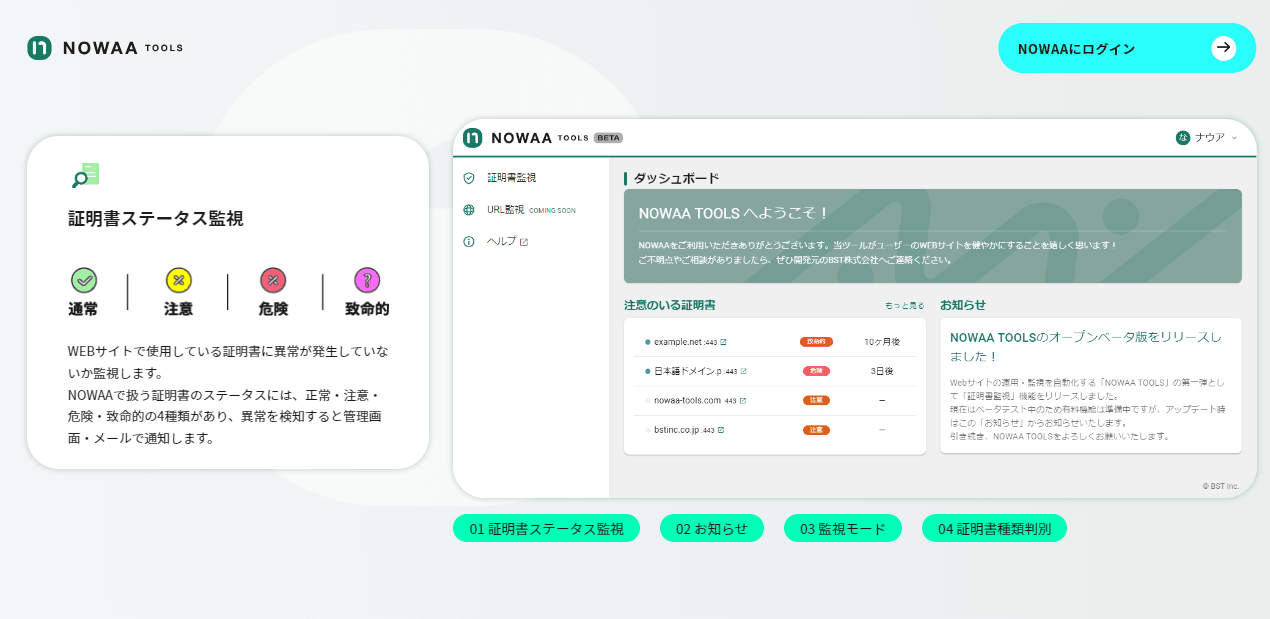This screenshot has width=1270, height=619.
Task: Click the arrow inside the login button
Action: pos(1224,47)
